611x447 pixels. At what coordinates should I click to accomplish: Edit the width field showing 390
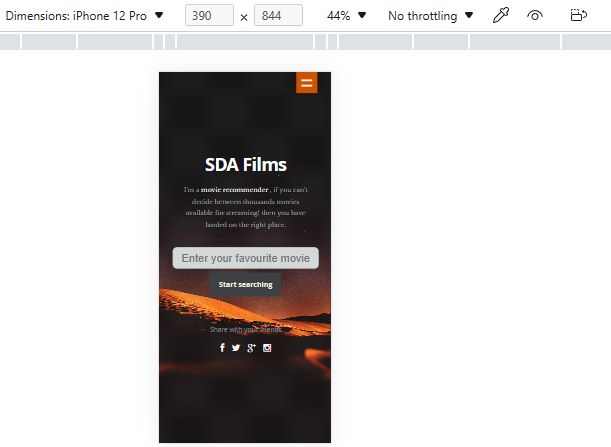pyautogui.click(x=209, y=16)
